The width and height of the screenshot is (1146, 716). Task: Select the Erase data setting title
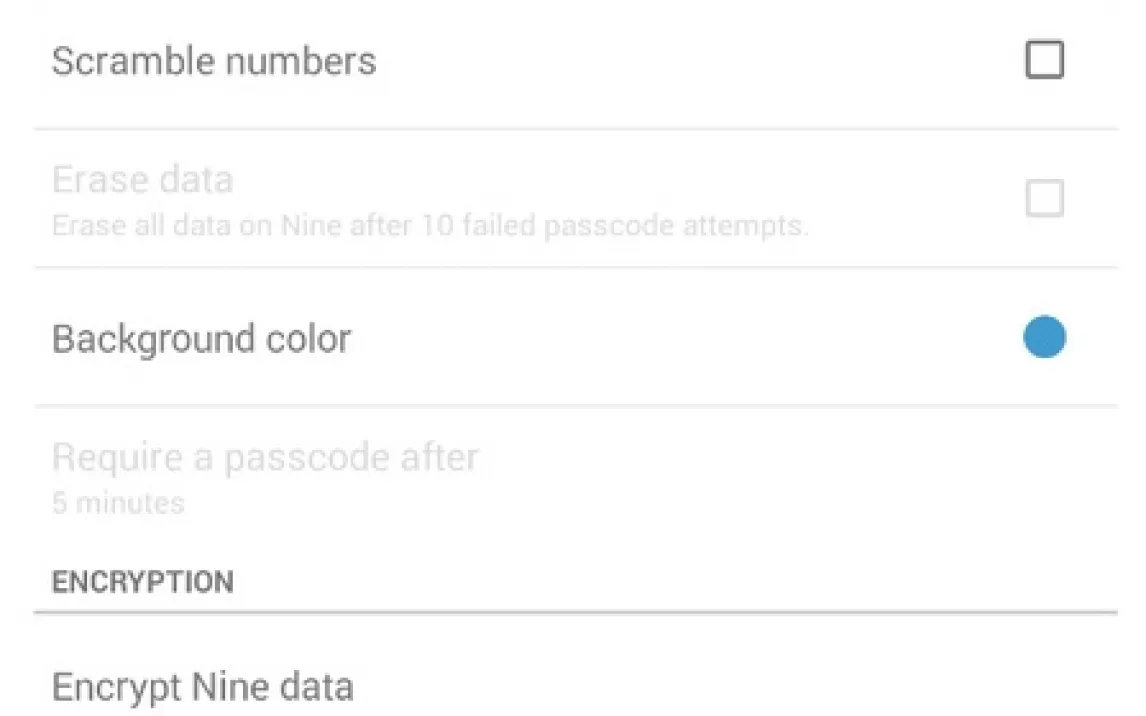(x=142, y=180)
